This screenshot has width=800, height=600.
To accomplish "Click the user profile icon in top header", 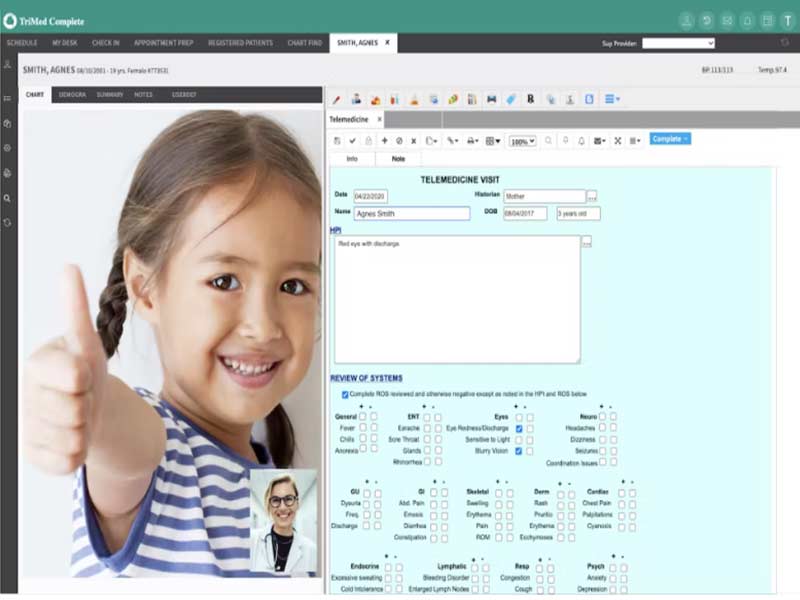I will [x=687, y=21].
